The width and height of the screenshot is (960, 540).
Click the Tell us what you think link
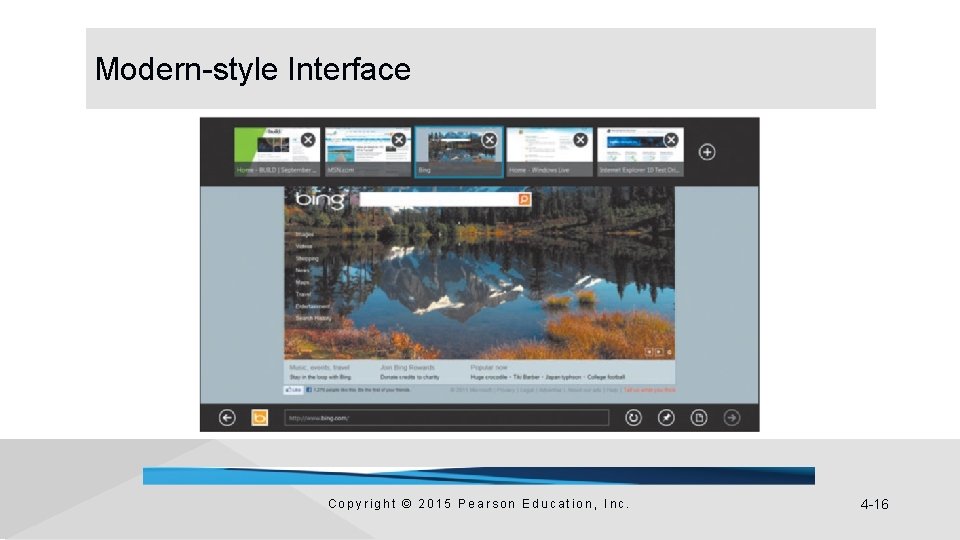point(650,390)
